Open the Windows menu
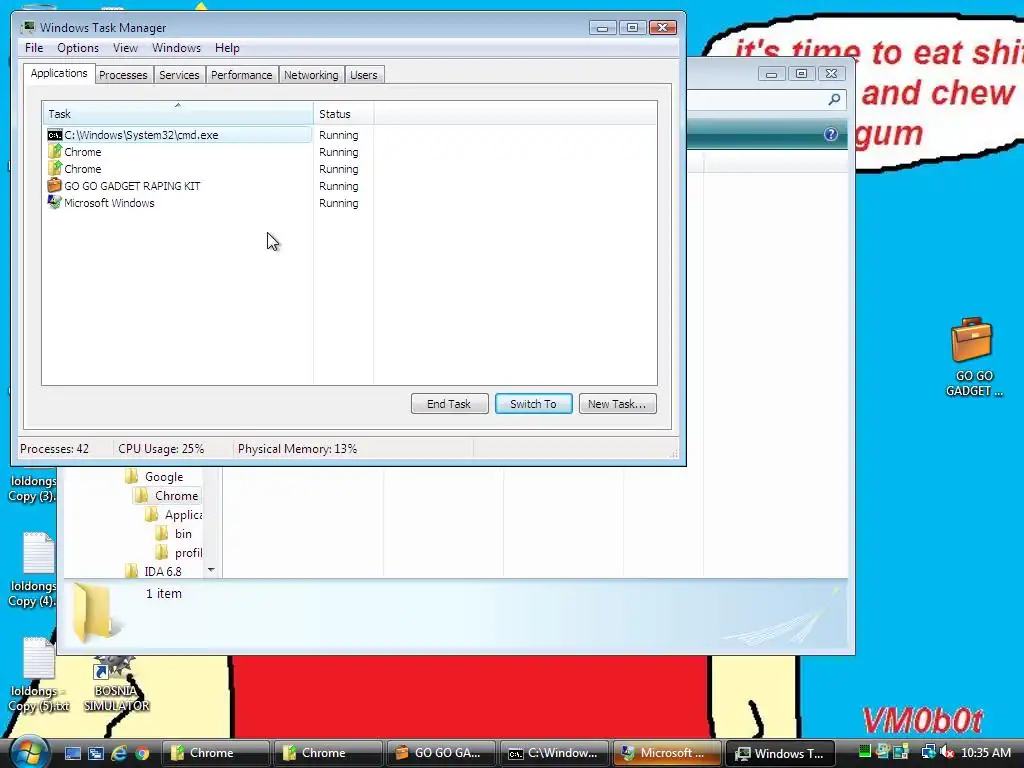Viewport: 1024px width, 768px height. [176, 48]
